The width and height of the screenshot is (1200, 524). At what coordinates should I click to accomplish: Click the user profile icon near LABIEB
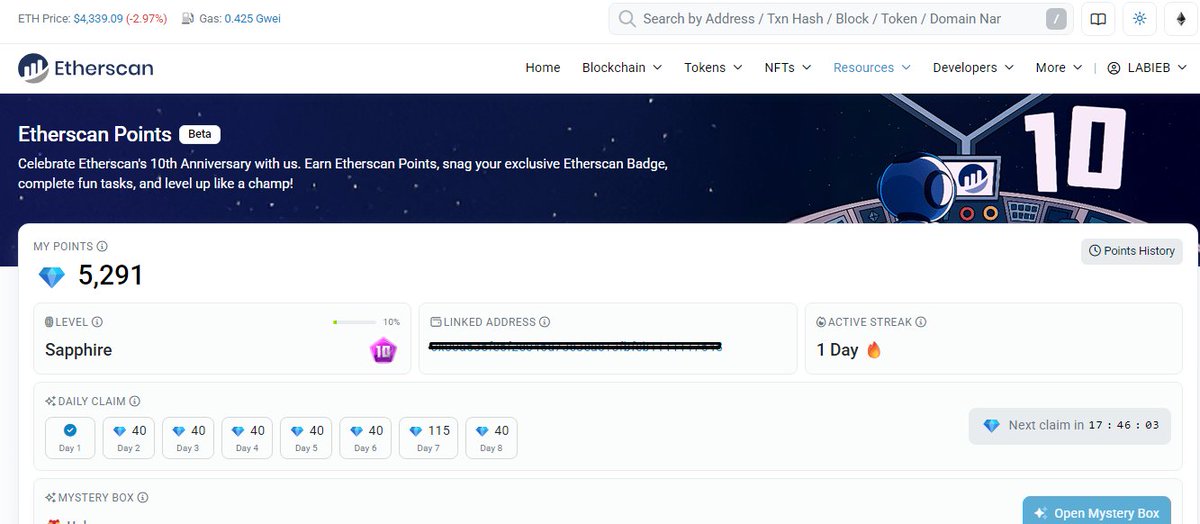click(1114, 68)
